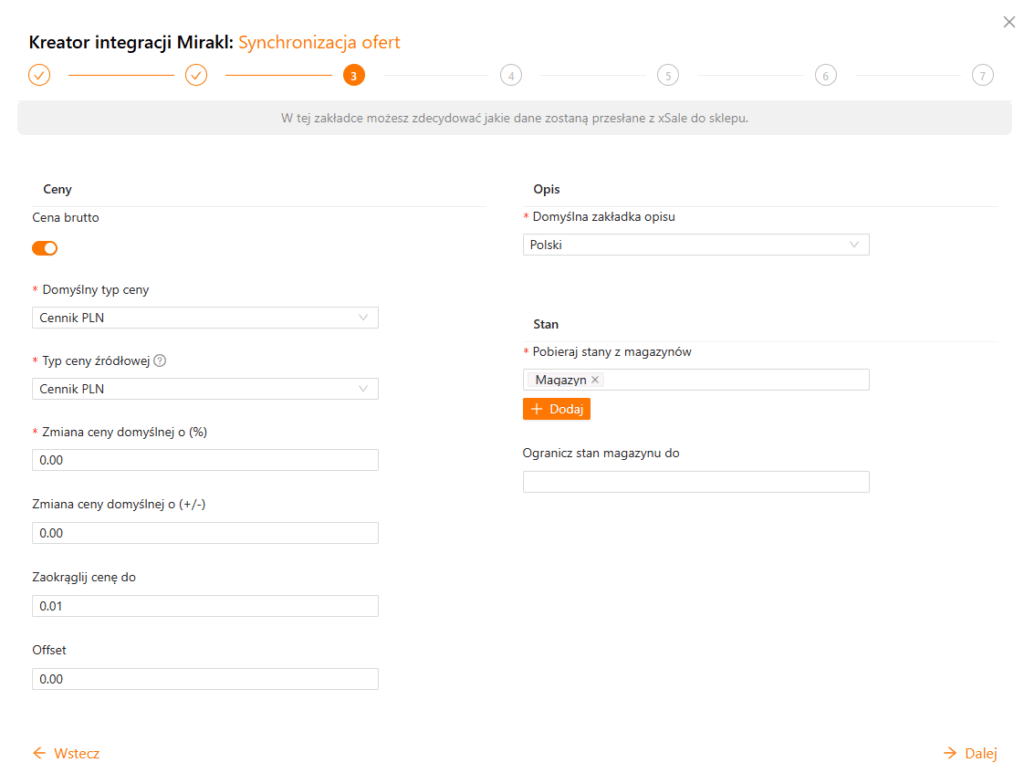Jump to wizard step 7
The width and height of the screenshot is (1024, 783).
(982, 75)
